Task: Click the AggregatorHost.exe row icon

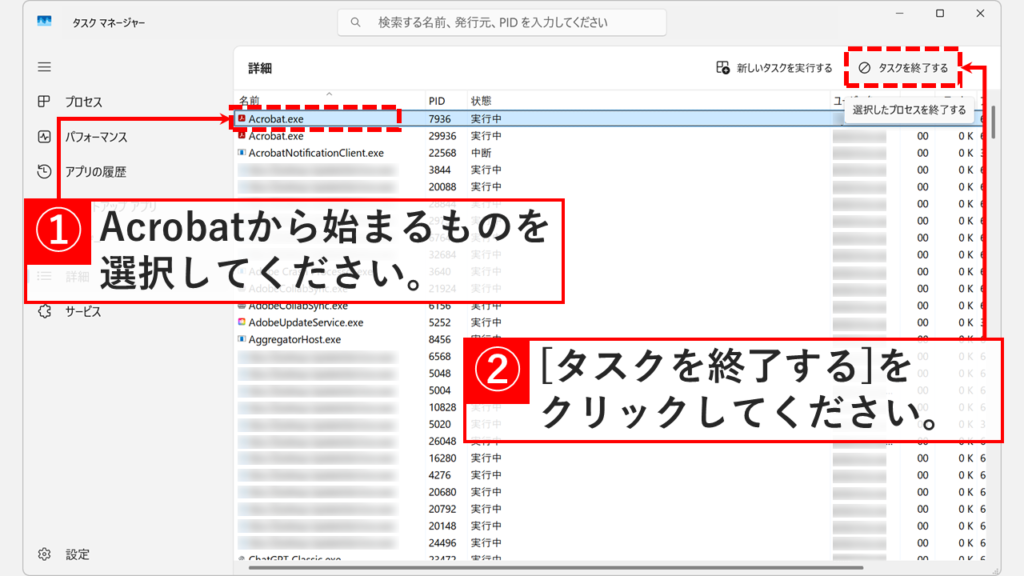Action: click(242, 339)
